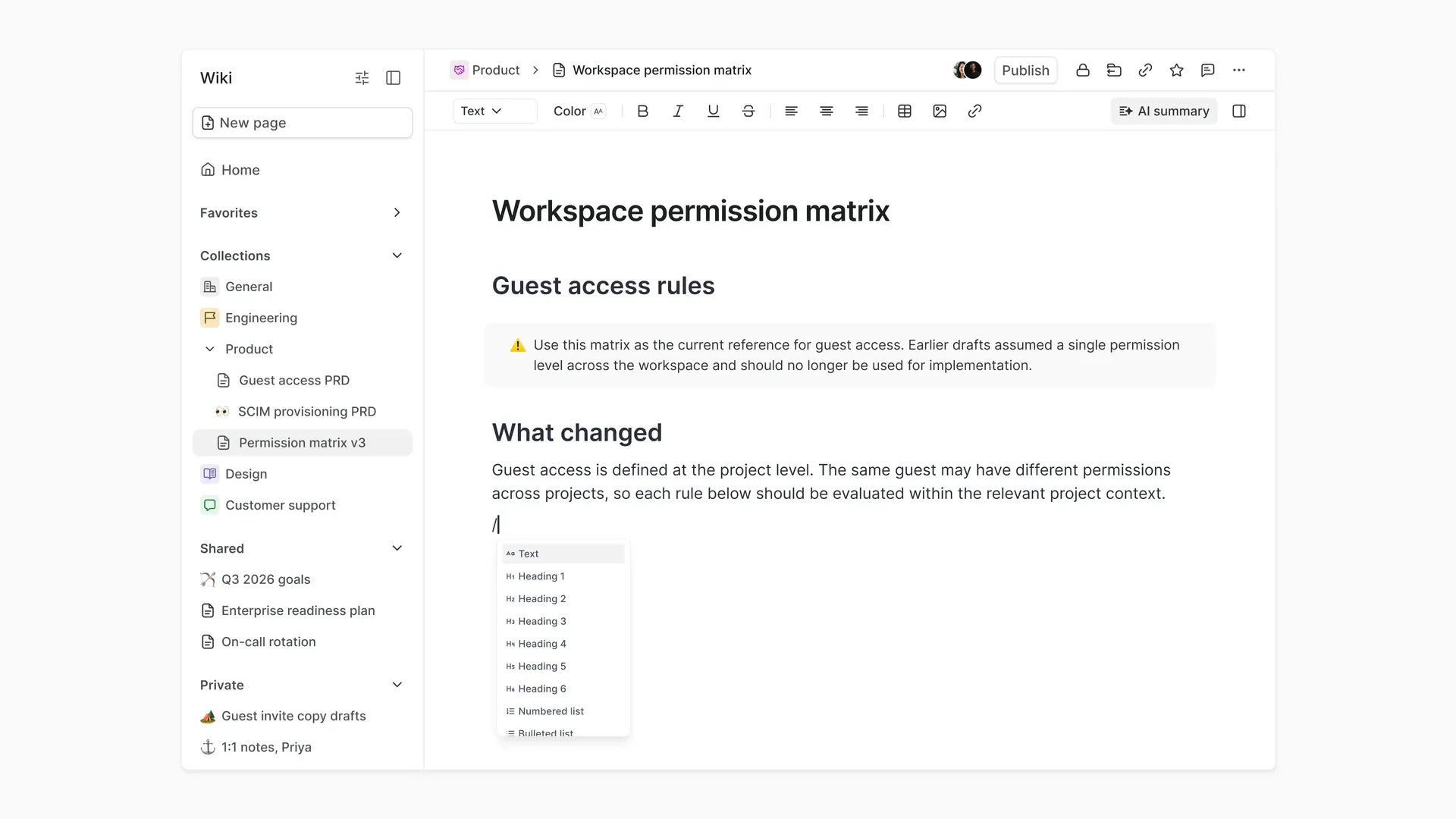Toggle underline formatting
Screen dimensions: 1456x819
pos(713,111)
